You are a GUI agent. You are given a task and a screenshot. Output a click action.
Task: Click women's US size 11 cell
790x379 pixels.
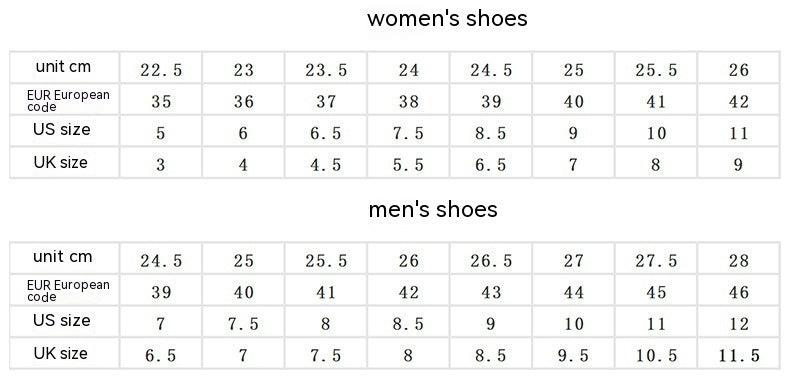[x=739, y=134]
